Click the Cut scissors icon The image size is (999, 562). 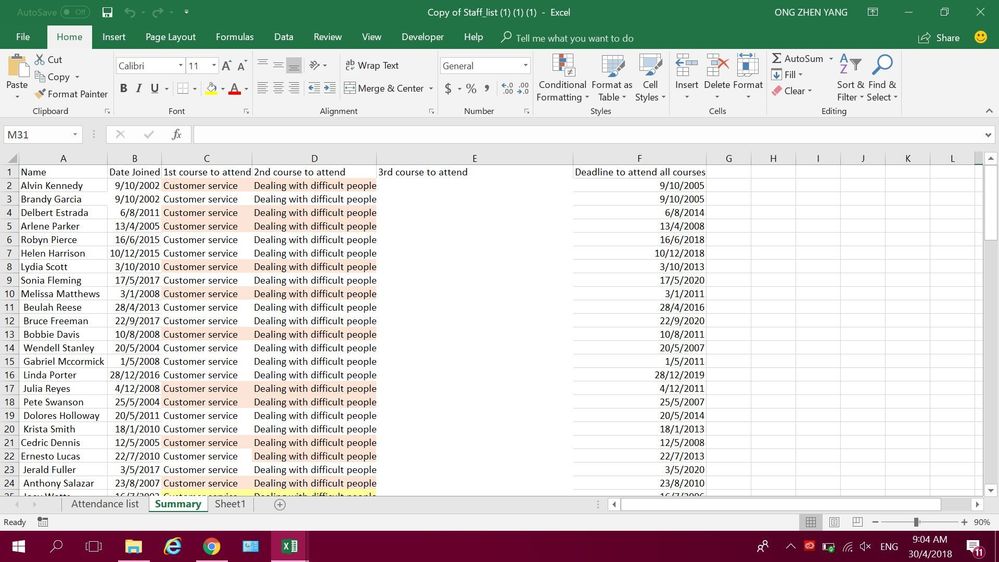40,59
